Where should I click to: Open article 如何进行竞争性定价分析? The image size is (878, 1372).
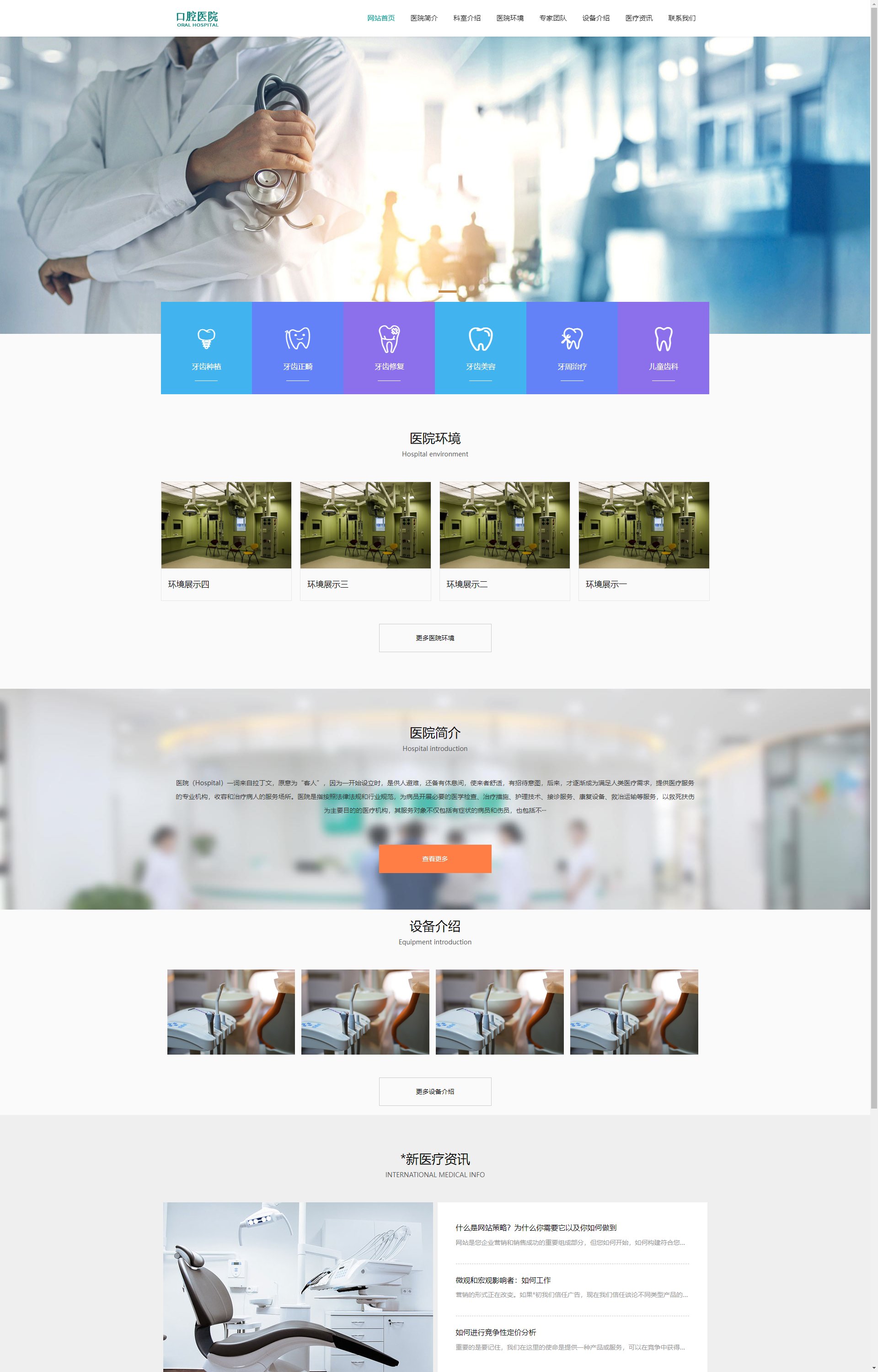495,1332
